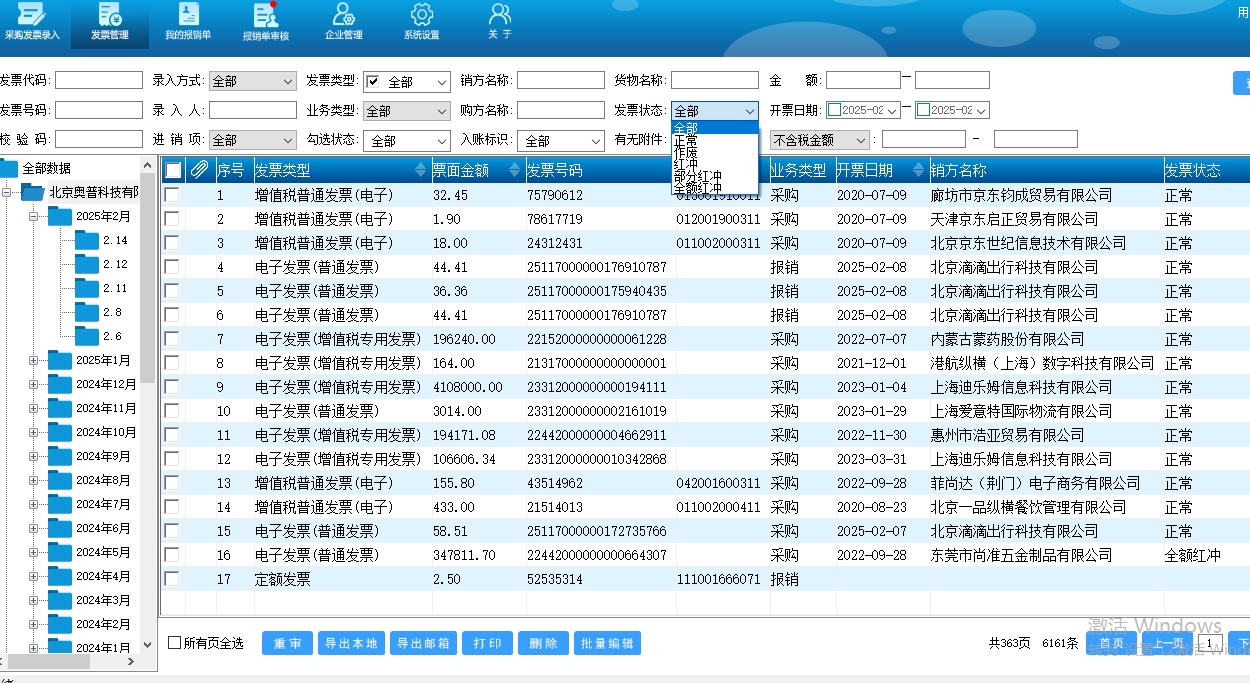Image resolution: width=1250 pixels, height=683 pixels.
Task: Choose 红冲 in the status list
Action: (x=715, y=164)
